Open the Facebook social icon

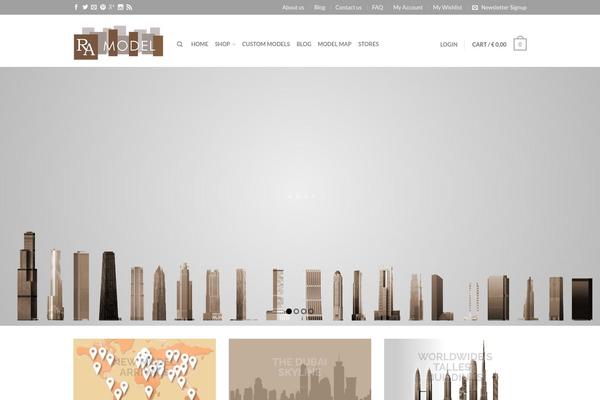click(x=76, y=7)
